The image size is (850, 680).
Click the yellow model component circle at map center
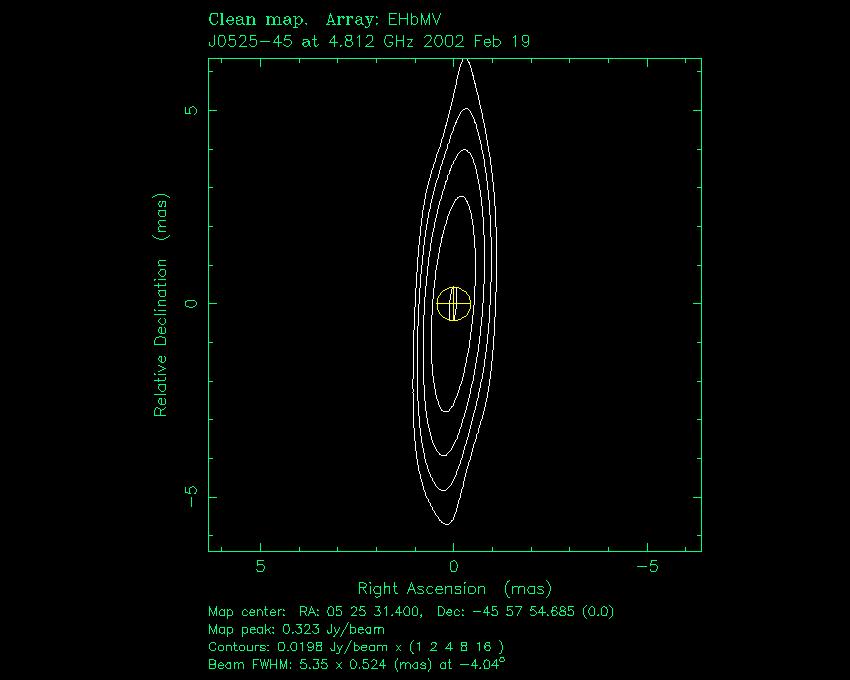(454, 304)
